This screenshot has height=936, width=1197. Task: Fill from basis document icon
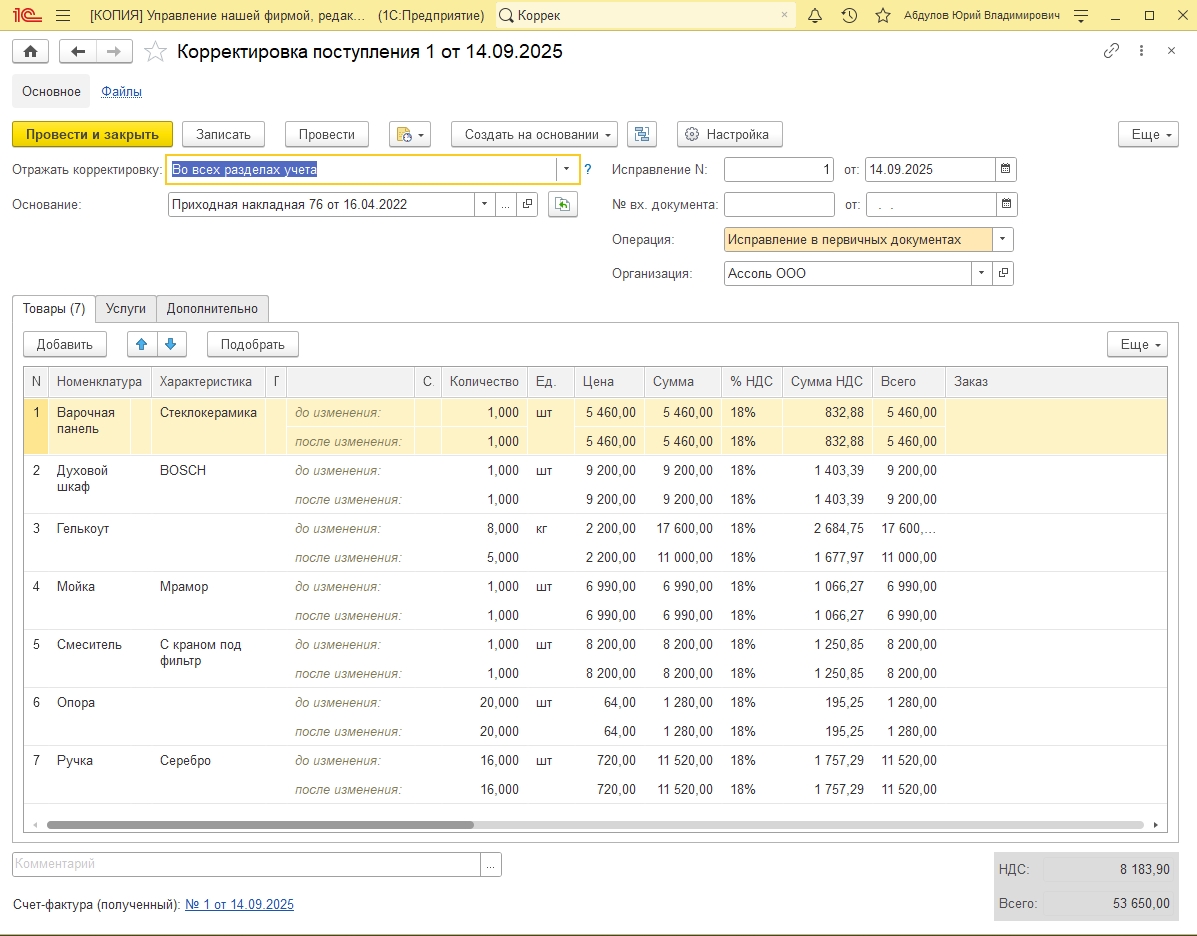coord(563,205)
